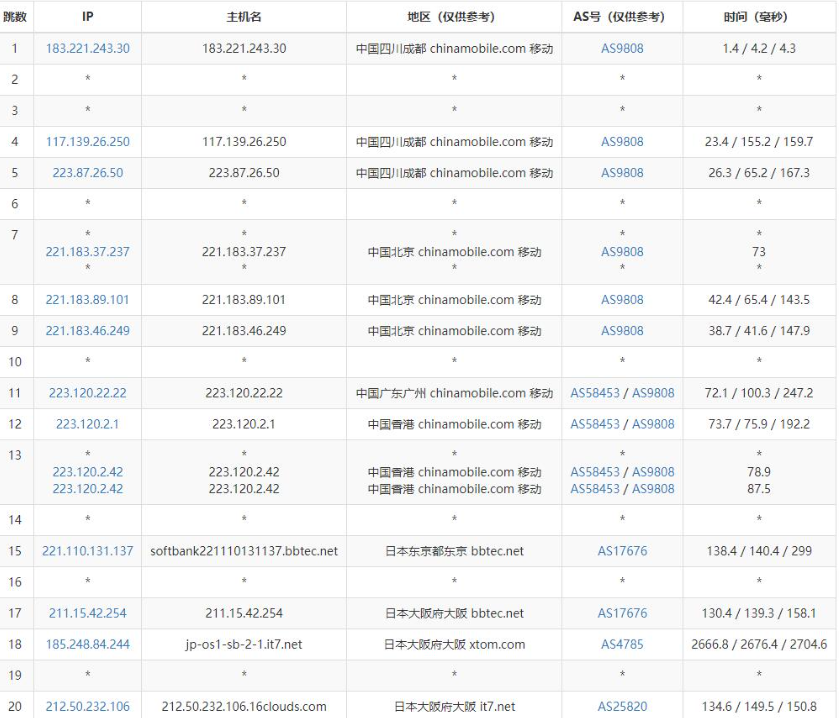Viewport: 839px width, 718px height.
Task: Click the 212.50.232.106 IP link at hop 20
Action: 87,707
